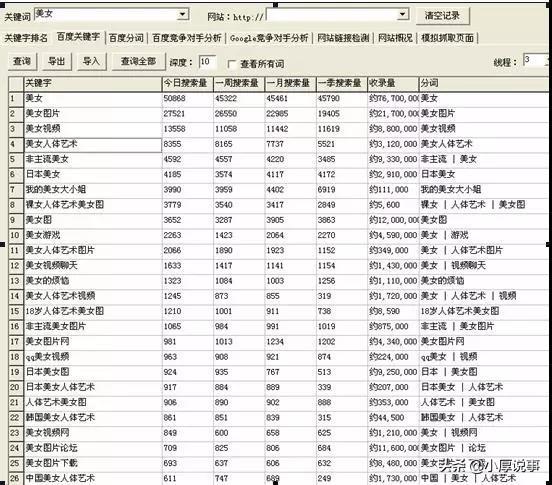Image resolution: width=552 pixels, height=485 pixels.
Task: Sort by 今日搜索量 column header
Action: coord(187,84)
